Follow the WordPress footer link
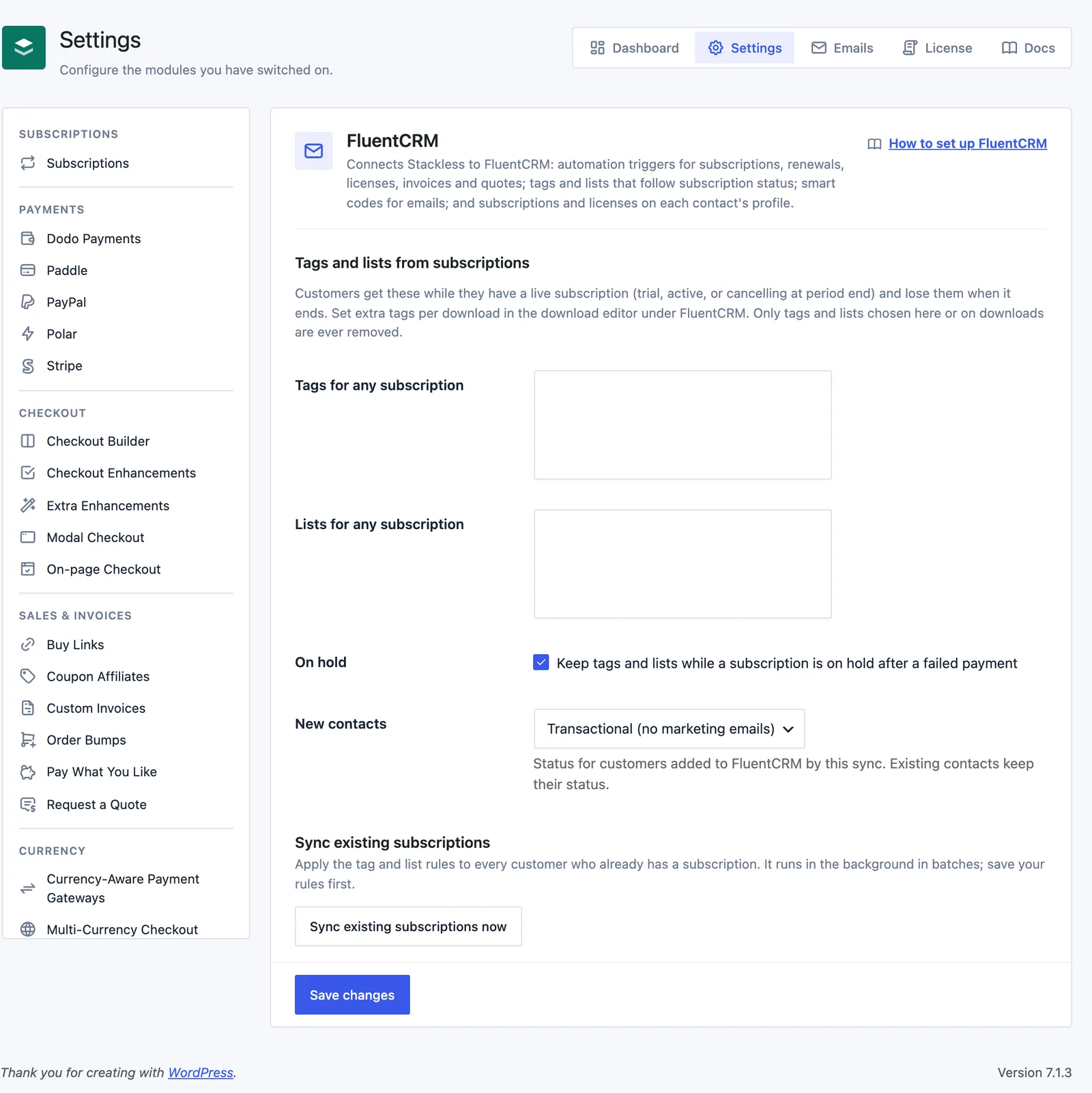The width and height of the screenshot is (1092, 1093). pyautogui.click(x=201, y=1073)
